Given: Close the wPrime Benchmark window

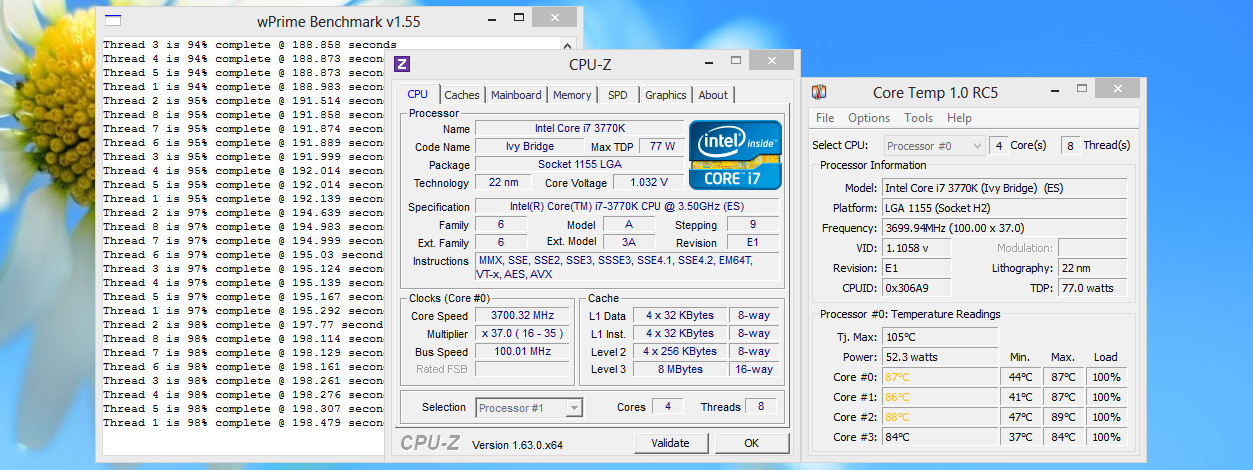Looking at the screenshot, I should coord(553,16).
